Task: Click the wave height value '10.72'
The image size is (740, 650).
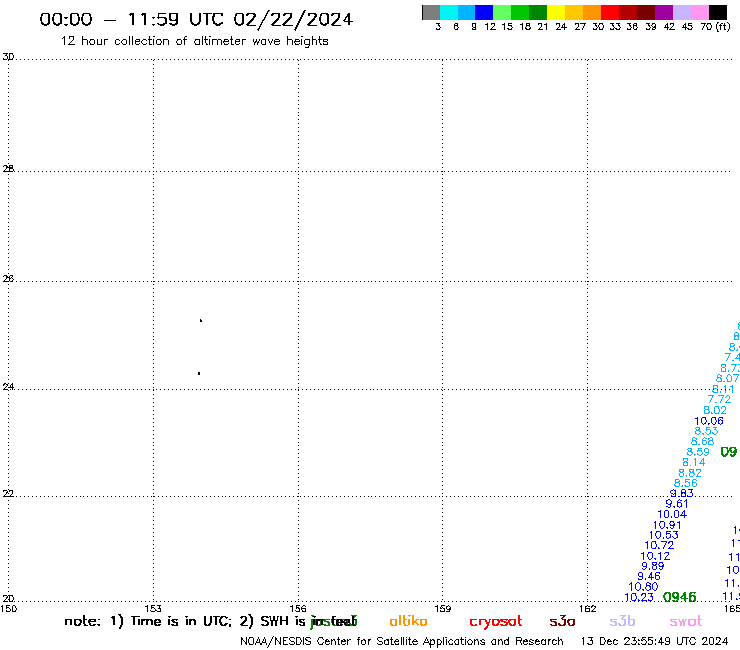Action: pyautogui.click(x=659, y=545)
